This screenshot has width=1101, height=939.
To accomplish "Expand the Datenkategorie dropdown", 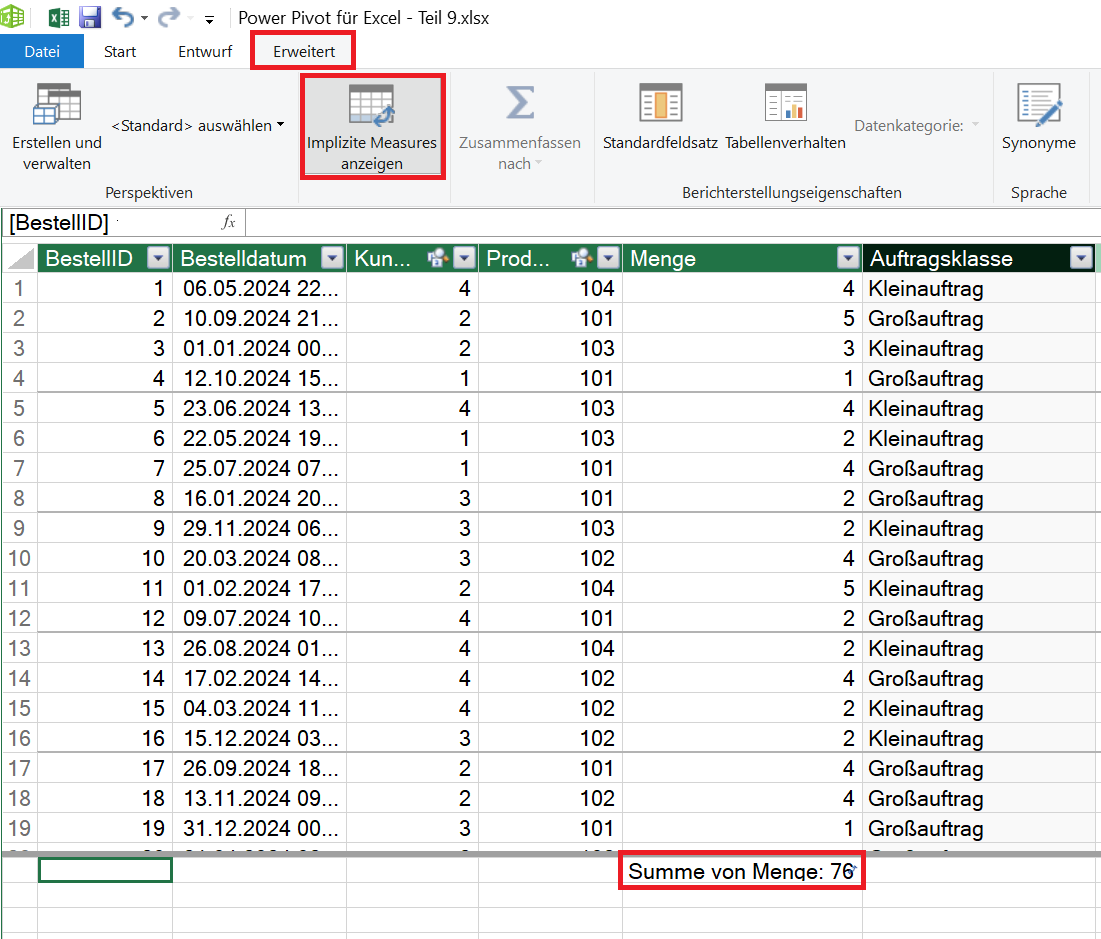I will (x=916, y=126).
